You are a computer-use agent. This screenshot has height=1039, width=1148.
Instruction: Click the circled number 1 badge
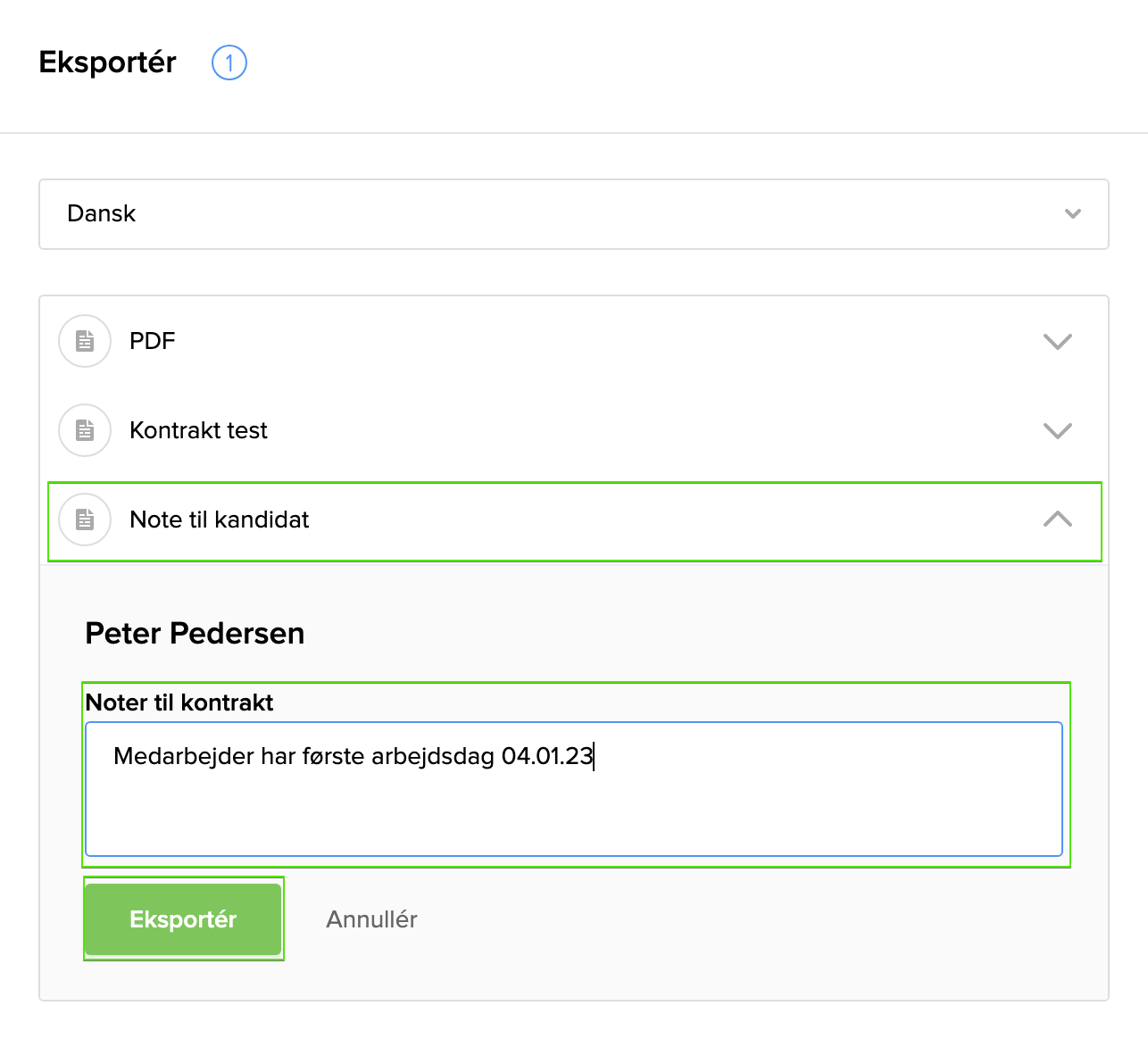tap(229, 62)
